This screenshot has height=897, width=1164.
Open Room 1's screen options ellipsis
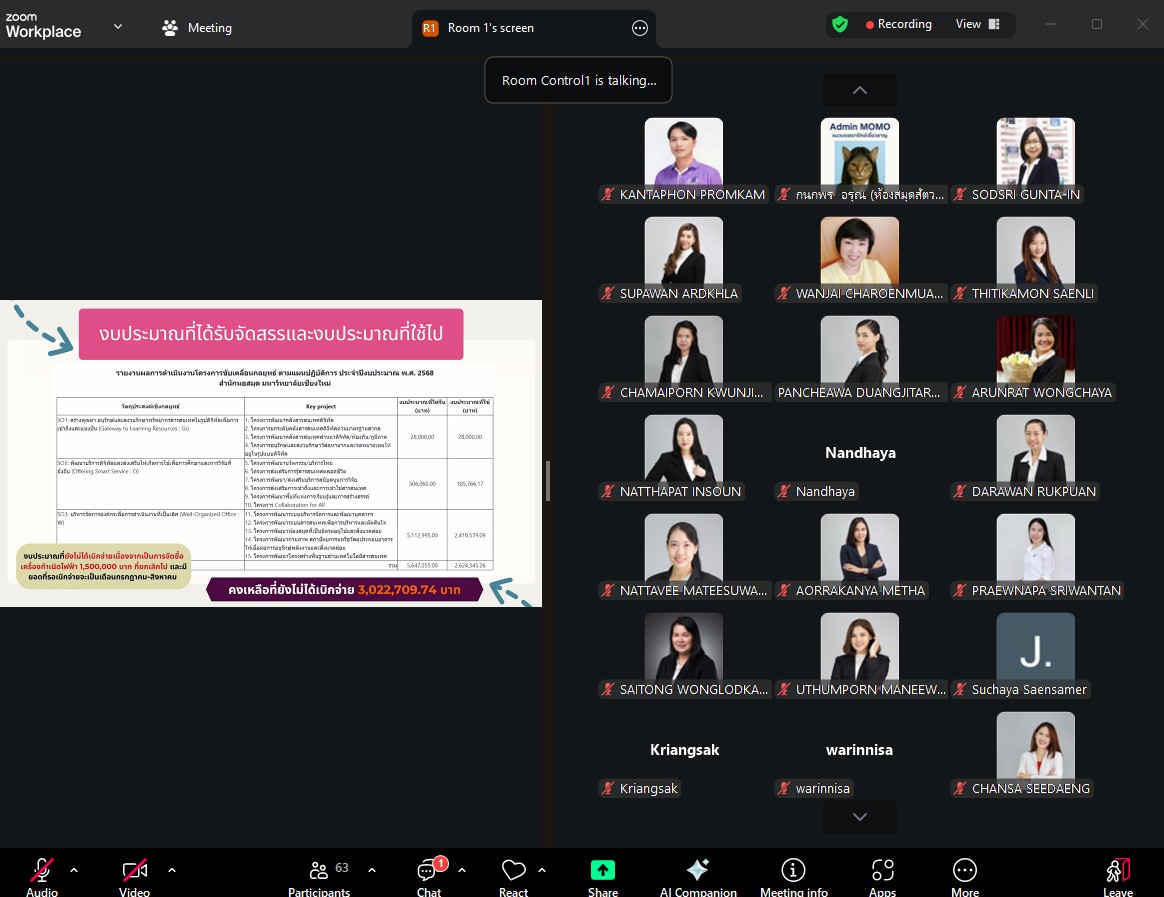[x=639, y=28]
